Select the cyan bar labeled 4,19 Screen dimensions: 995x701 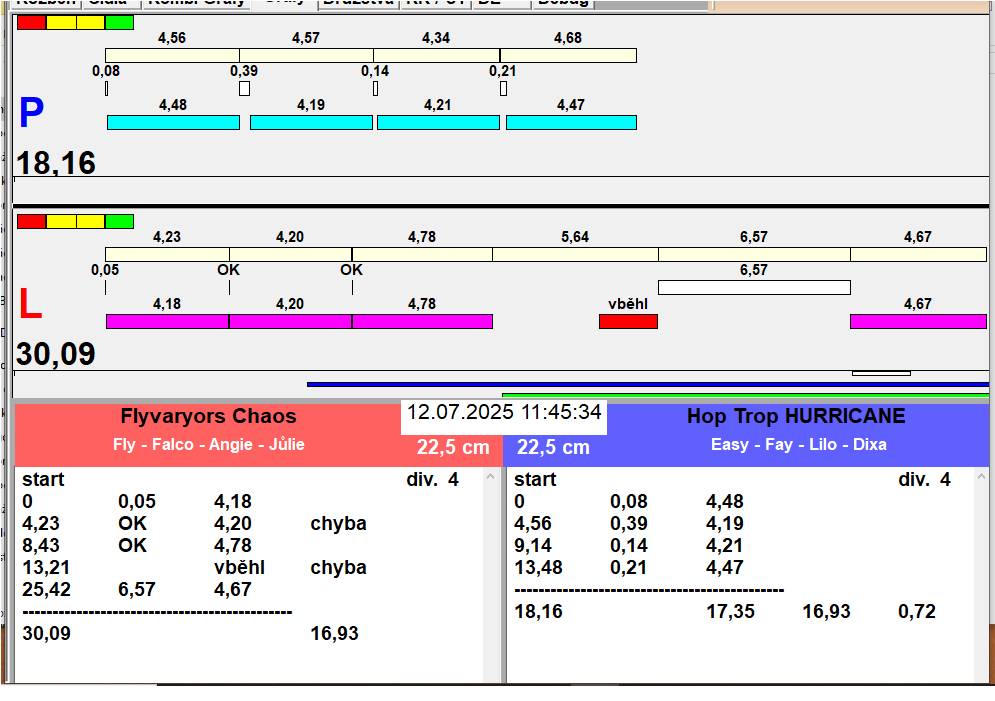(x=311, y=122)
